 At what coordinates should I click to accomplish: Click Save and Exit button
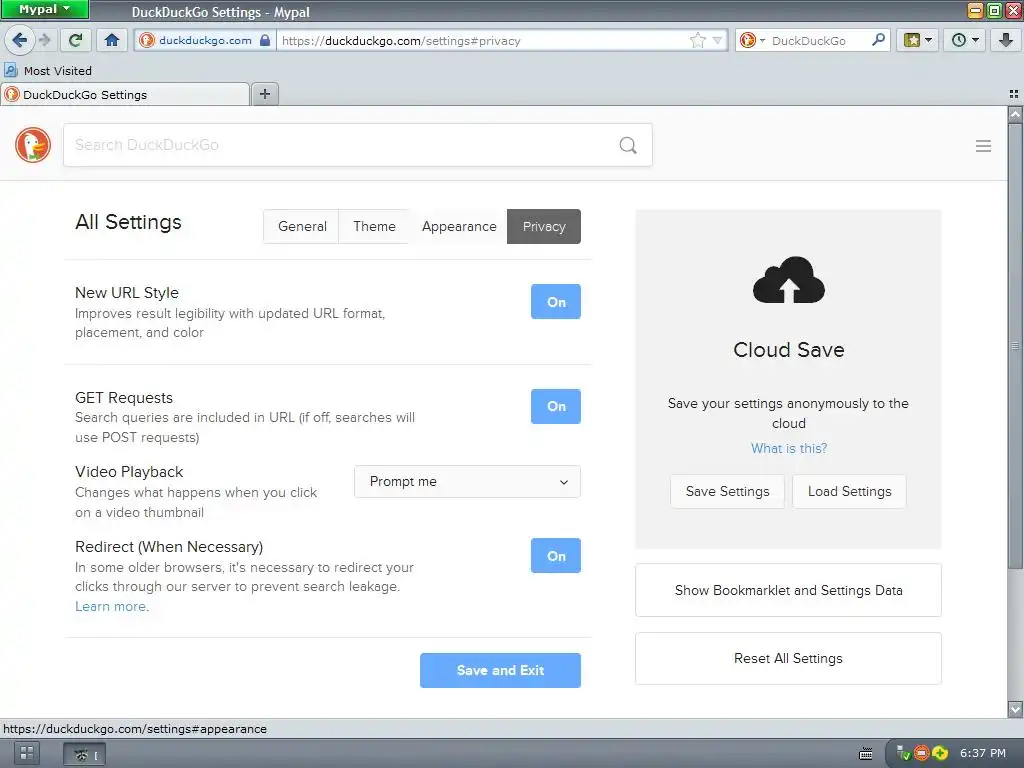[500, 670]
